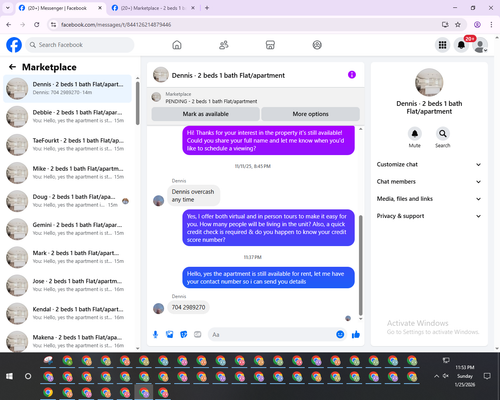Open the taskbar volume icon
The image size is (500, 400).
(x=446, y=376)
